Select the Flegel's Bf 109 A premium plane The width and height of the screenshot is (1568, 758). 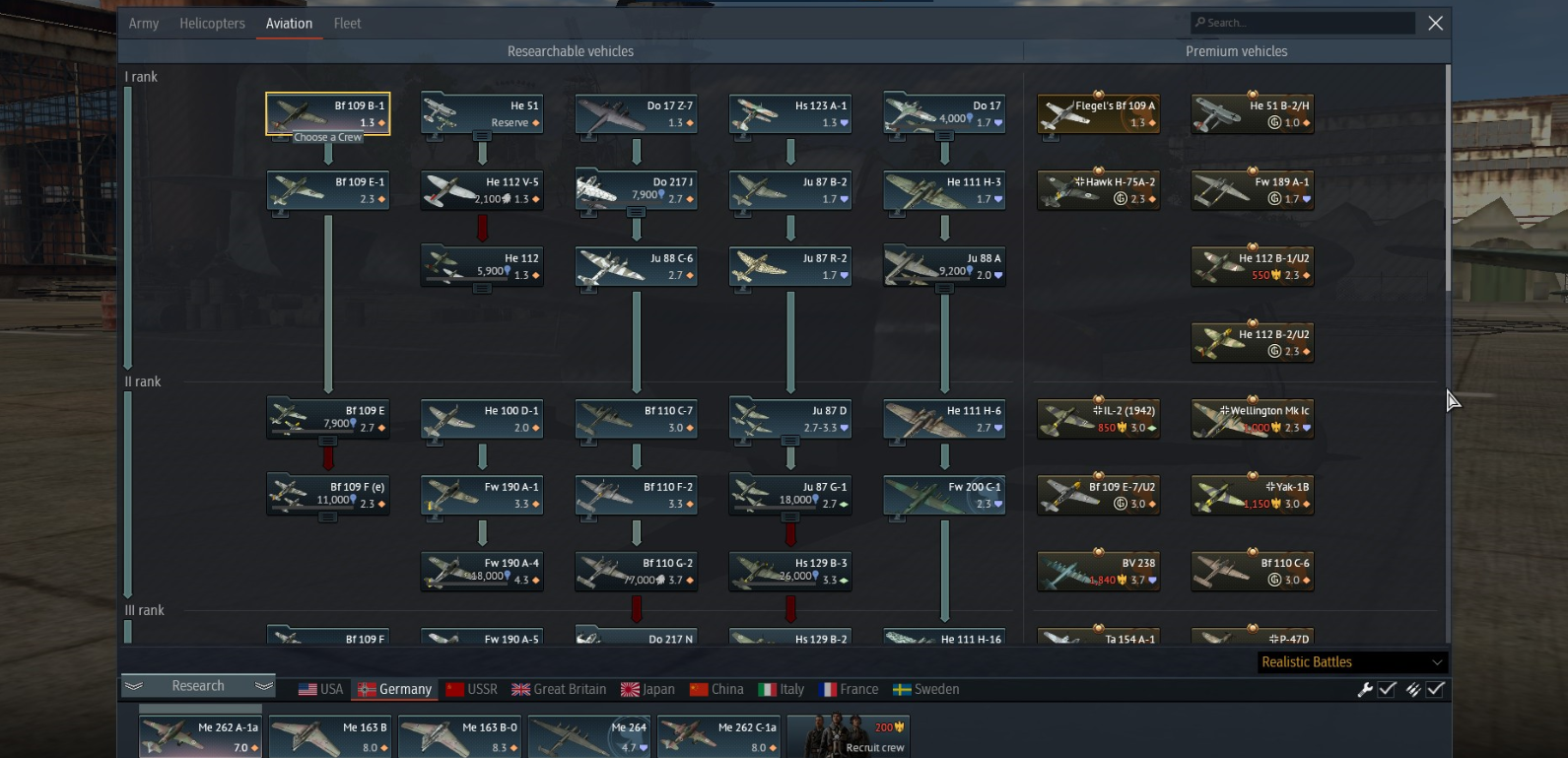click(x=1098, y=113)
